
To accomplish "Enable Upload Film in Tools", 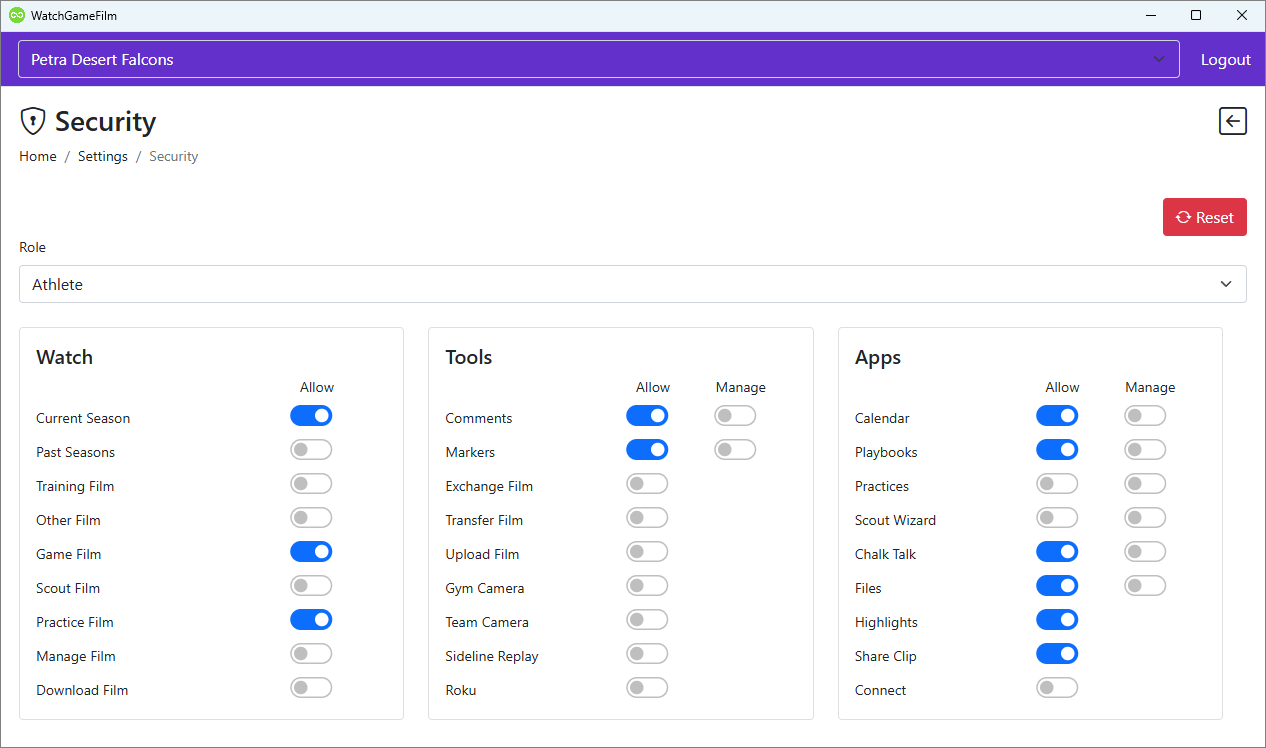I will click(647, 552).
